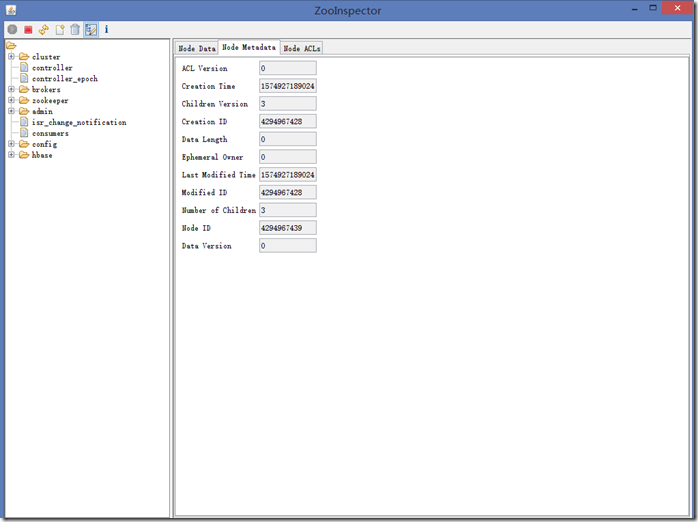The width and height of the screenshot is (698, 522).
Task: Click the Ephemeral Owner value field
Action: pyautogui.click(x=288, y=157)
